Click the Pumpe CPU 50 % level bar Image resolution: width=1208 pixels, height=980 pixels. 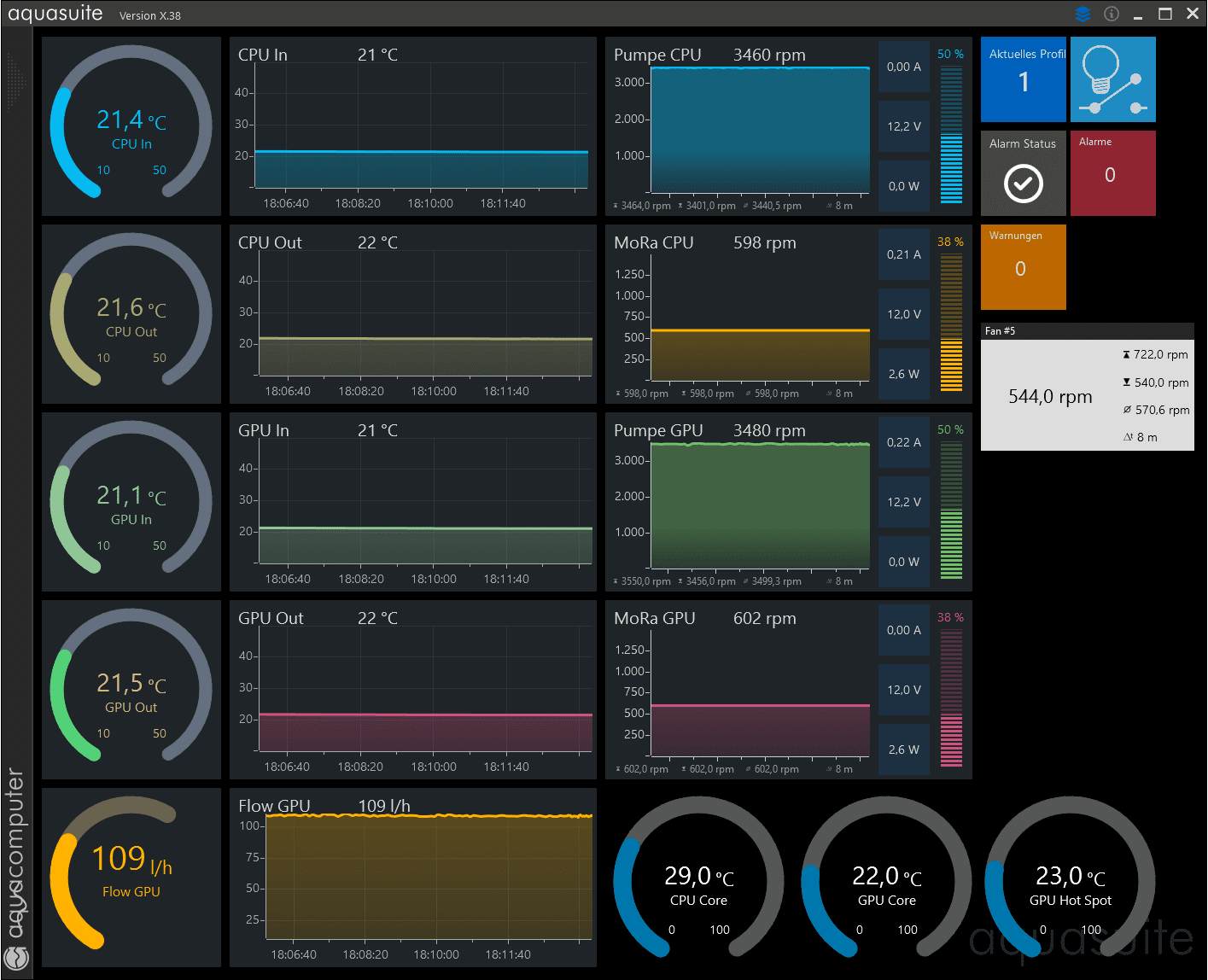click(951, 134)
